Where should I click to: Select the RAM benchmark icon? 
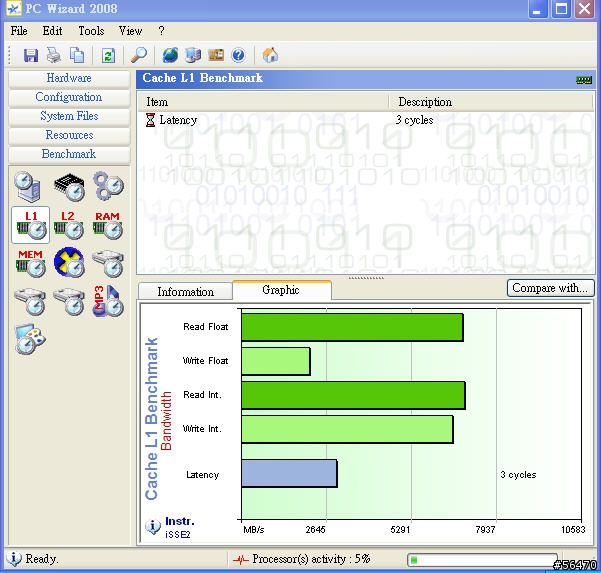click(x=108, y=225)
